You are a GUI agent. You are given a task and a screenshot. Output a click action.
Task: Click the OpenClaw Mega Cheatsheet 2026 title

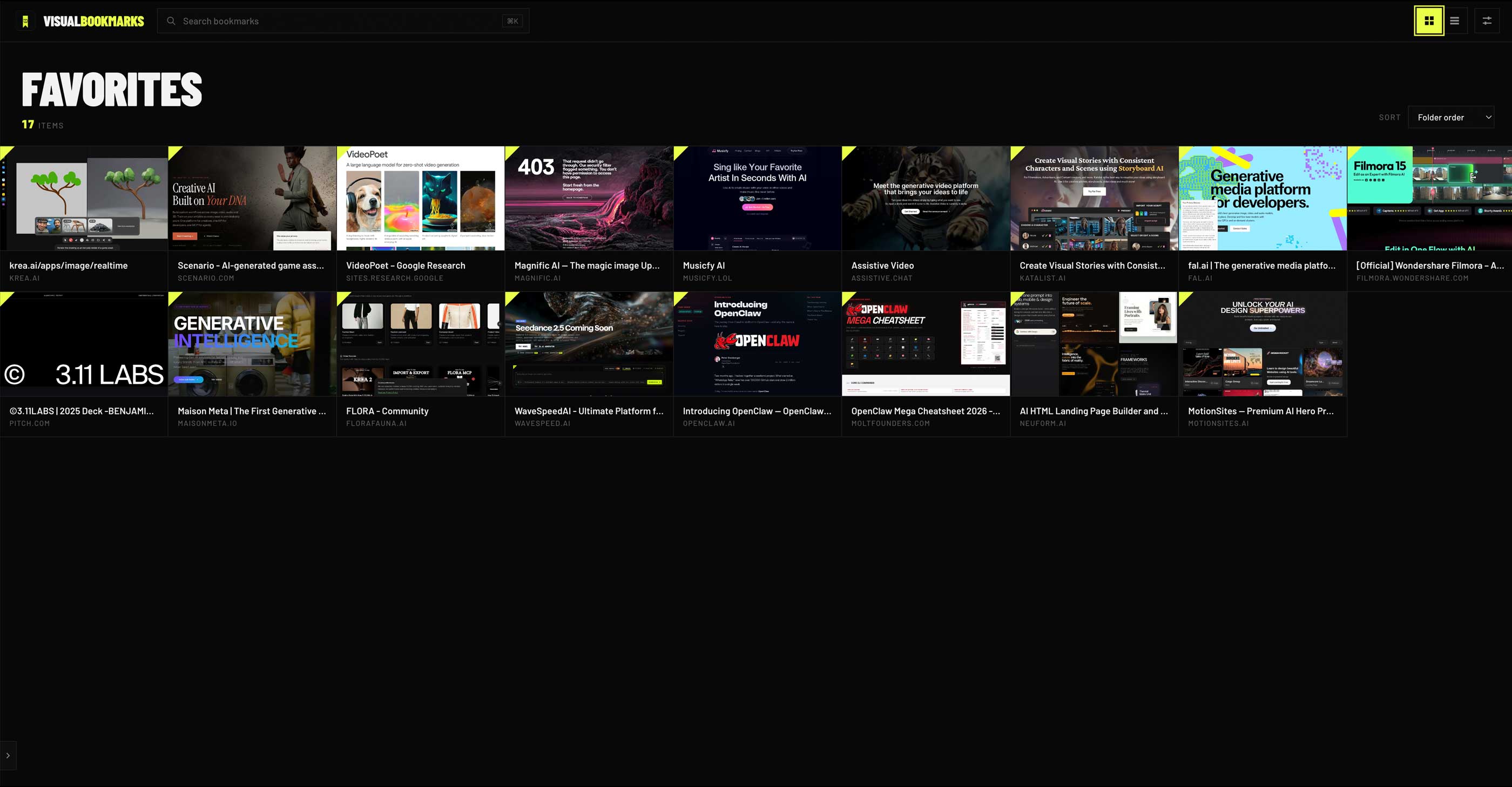click(926, 411)
